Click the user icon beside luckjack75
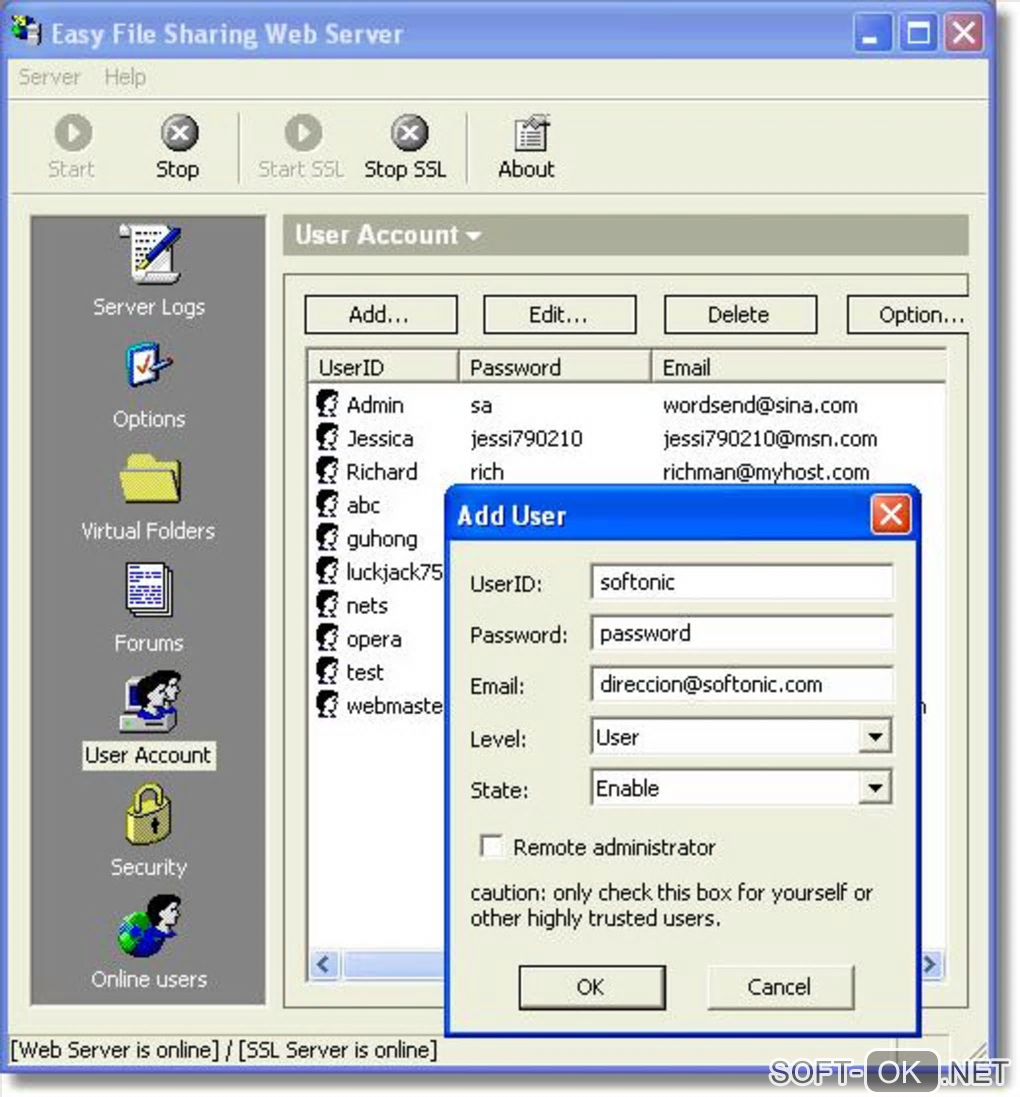Image resolution: width=1020 pixels, height=1097 pixels. click(x=327, y=571)
